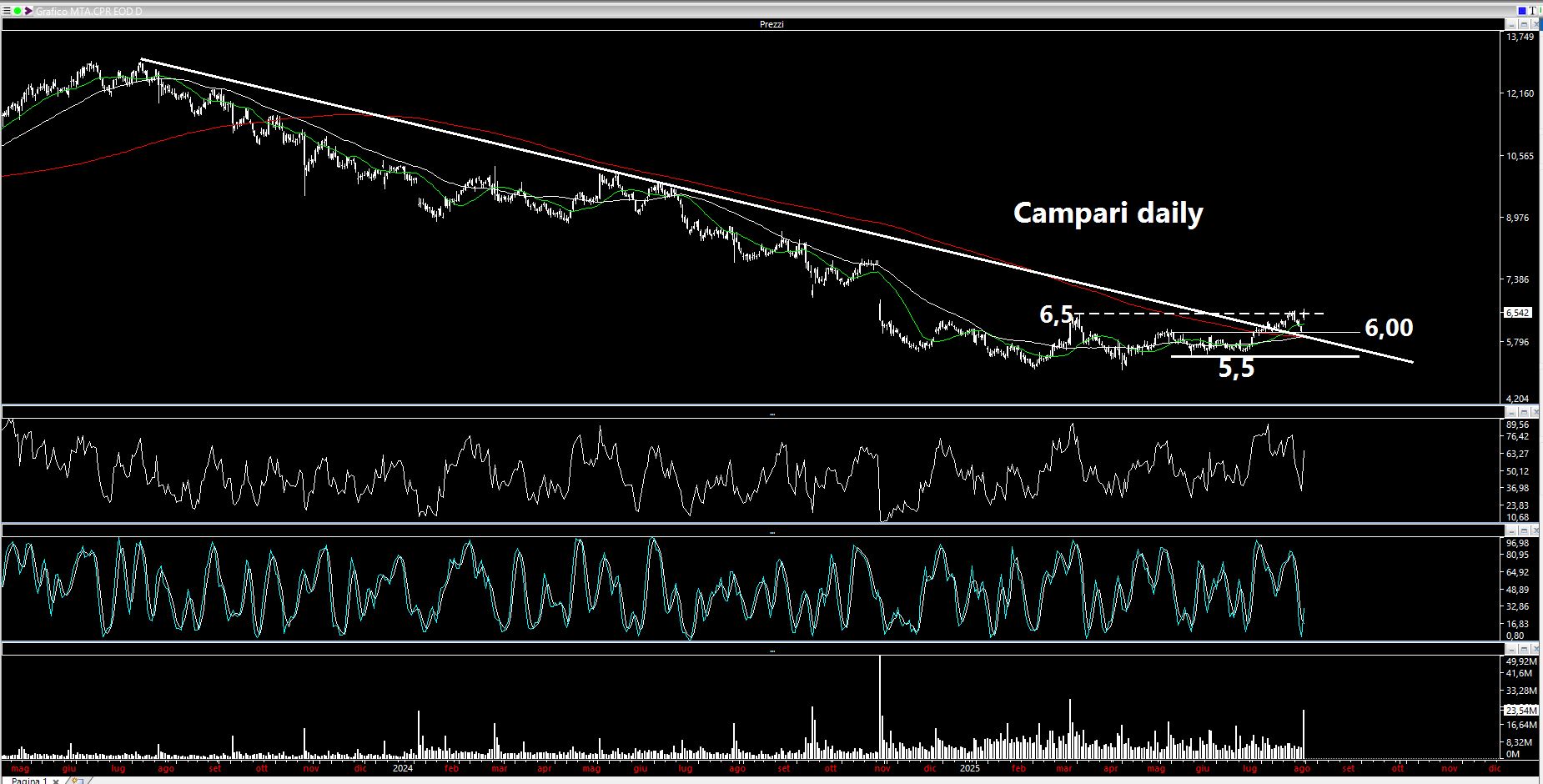Click the 7,386 price axis value
This screenshot has width=1543, height=784.
(x=1520, y=279)
